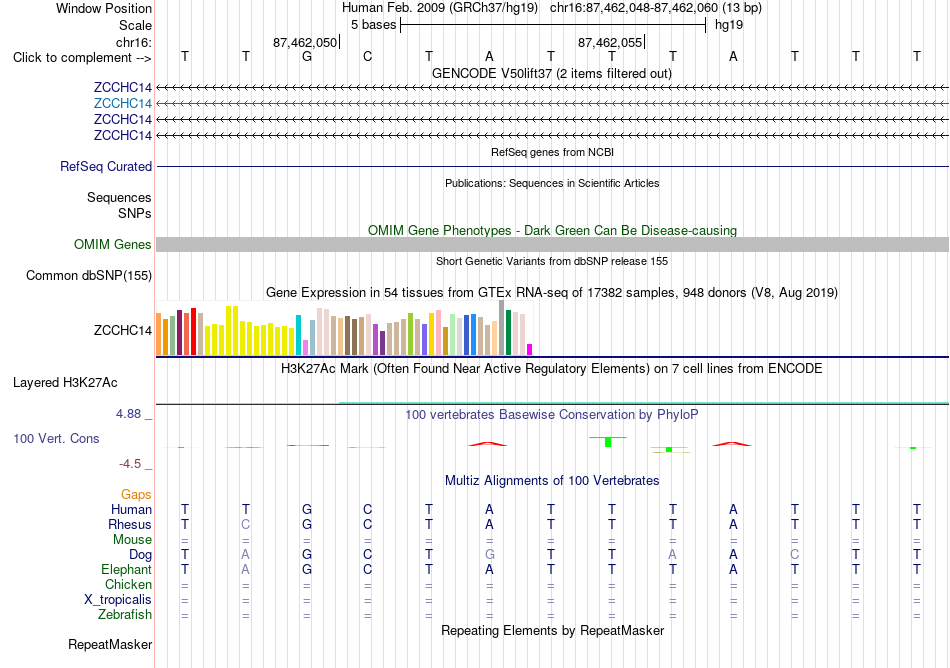950x668 pixels.
Task: Click the "100 Vert. Cons" track label
Action: pyautogui.click(x=56, y=438)
